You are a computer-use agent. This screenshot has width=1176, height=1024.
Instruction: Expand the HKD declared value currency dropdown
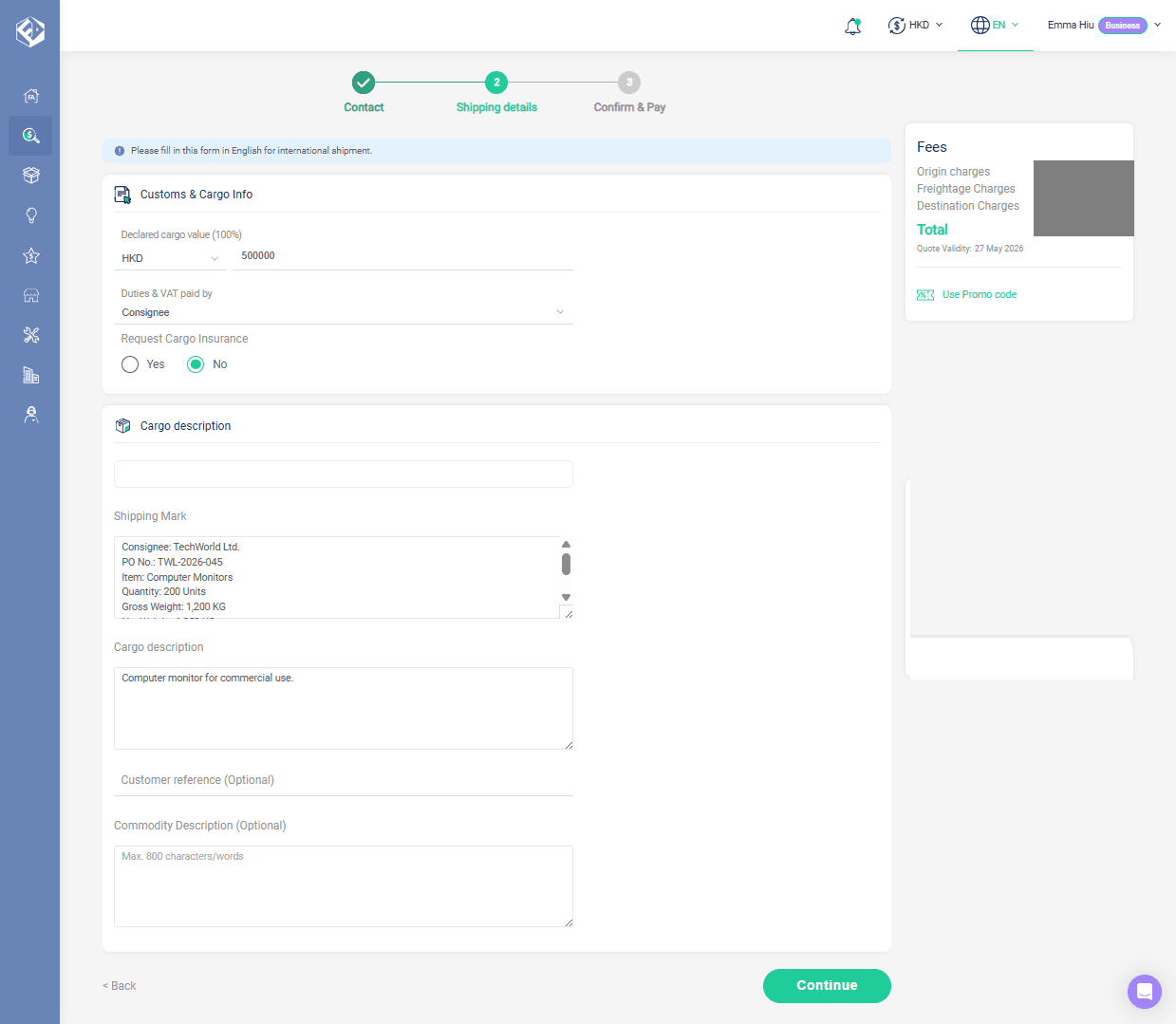tap(170, 258)
